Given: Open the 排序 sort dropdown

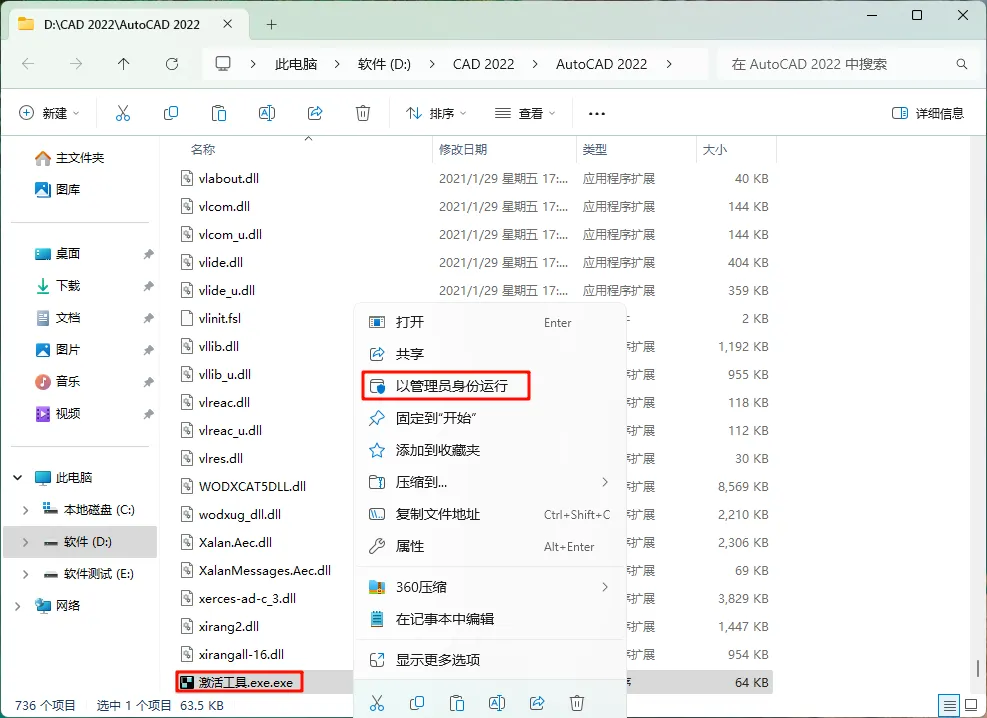Looking at the screenshot, I should 436,113.
